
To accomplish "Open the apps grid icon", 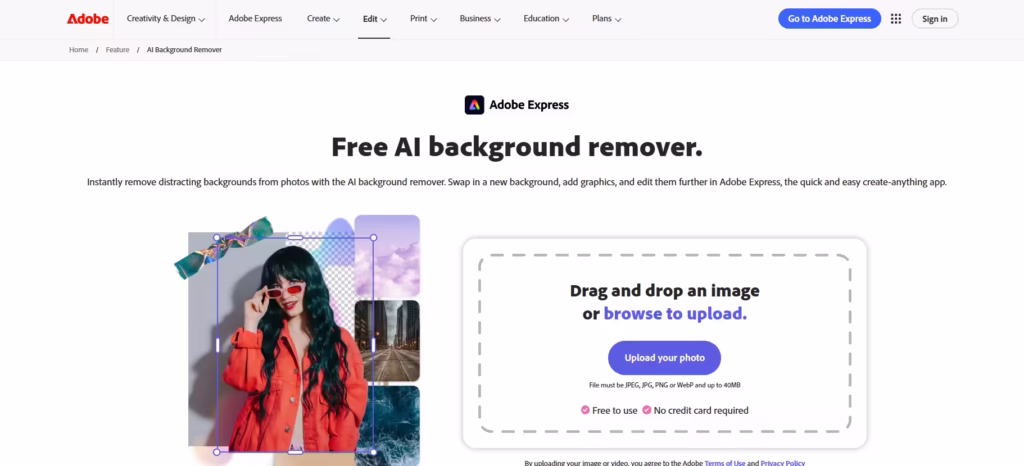I will [x=896, y=19].
